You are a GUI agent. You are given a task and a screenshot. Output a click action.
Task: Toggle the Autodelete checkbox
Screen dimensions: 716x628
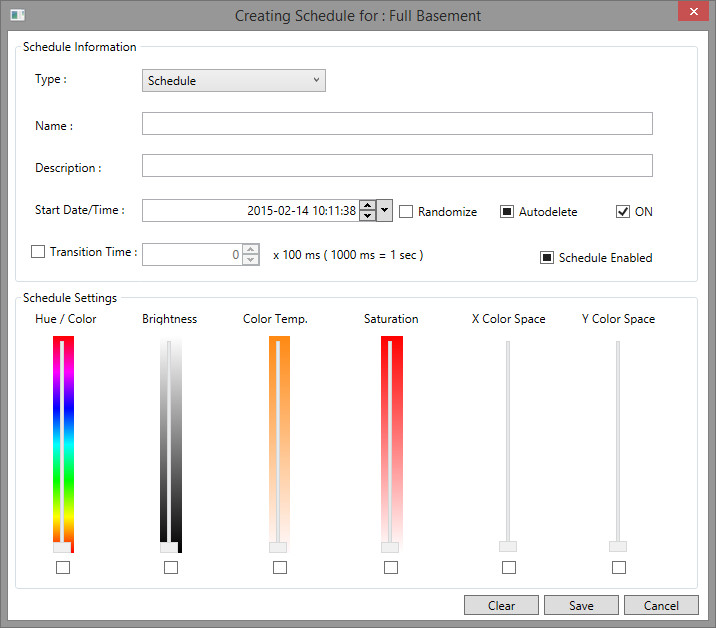507,211
